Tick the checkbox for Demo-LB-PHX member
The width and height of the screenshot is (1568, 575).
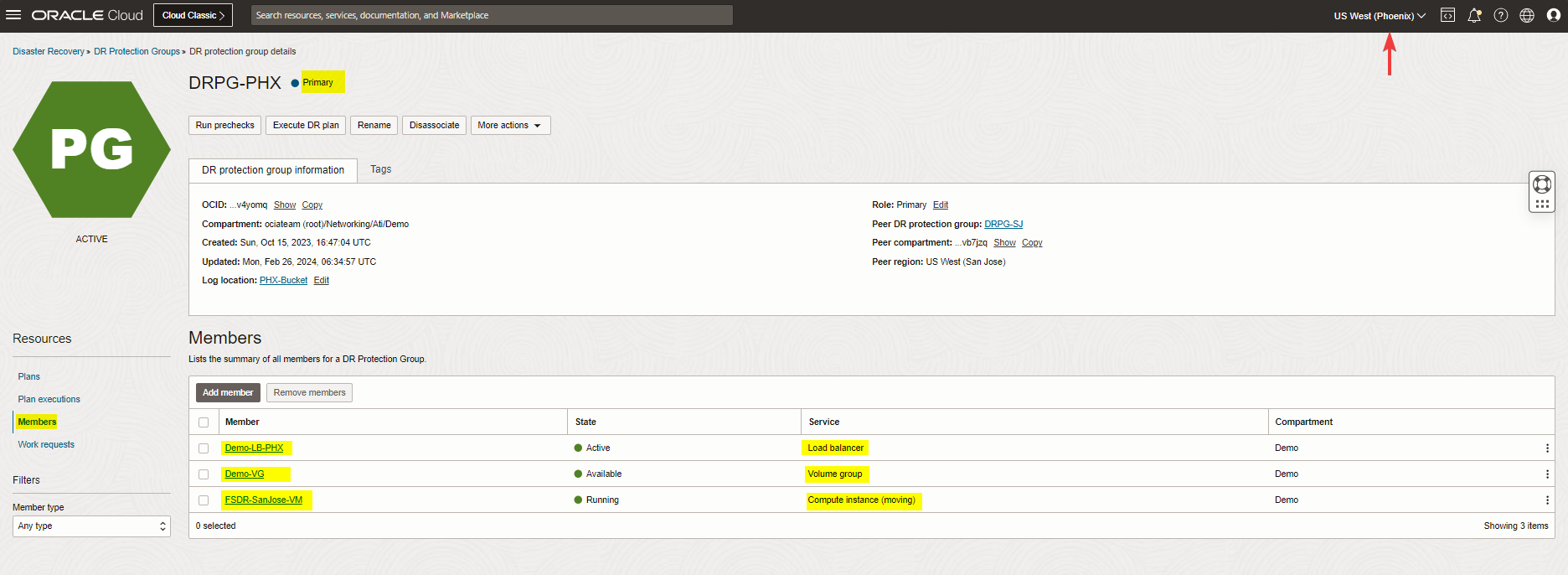click(204, 448)
